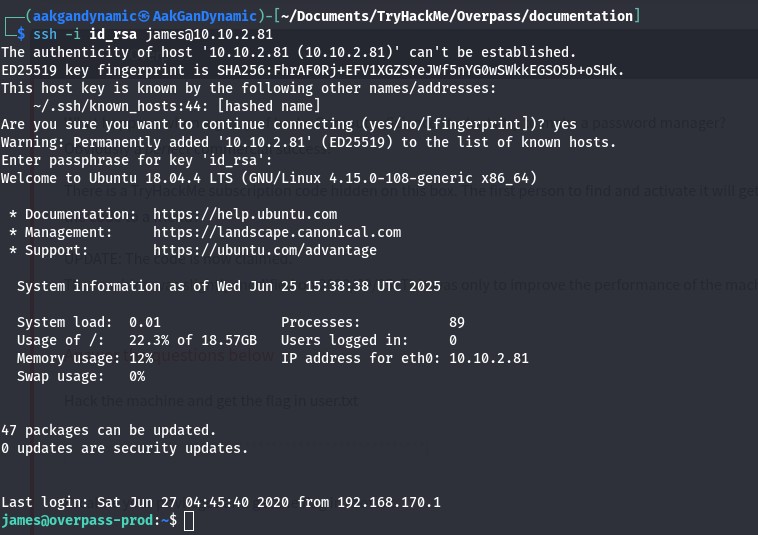Click the typed 'yes' confirmation answer

click(565, 124)
